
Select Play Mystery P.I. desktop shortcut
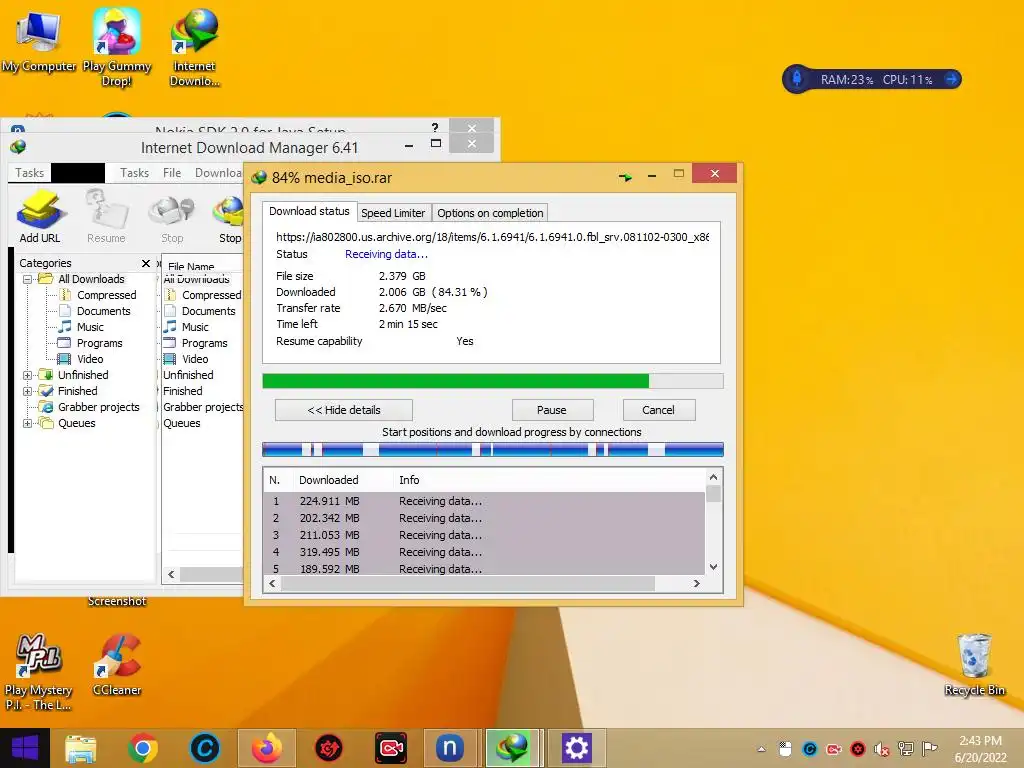[38, 671]
